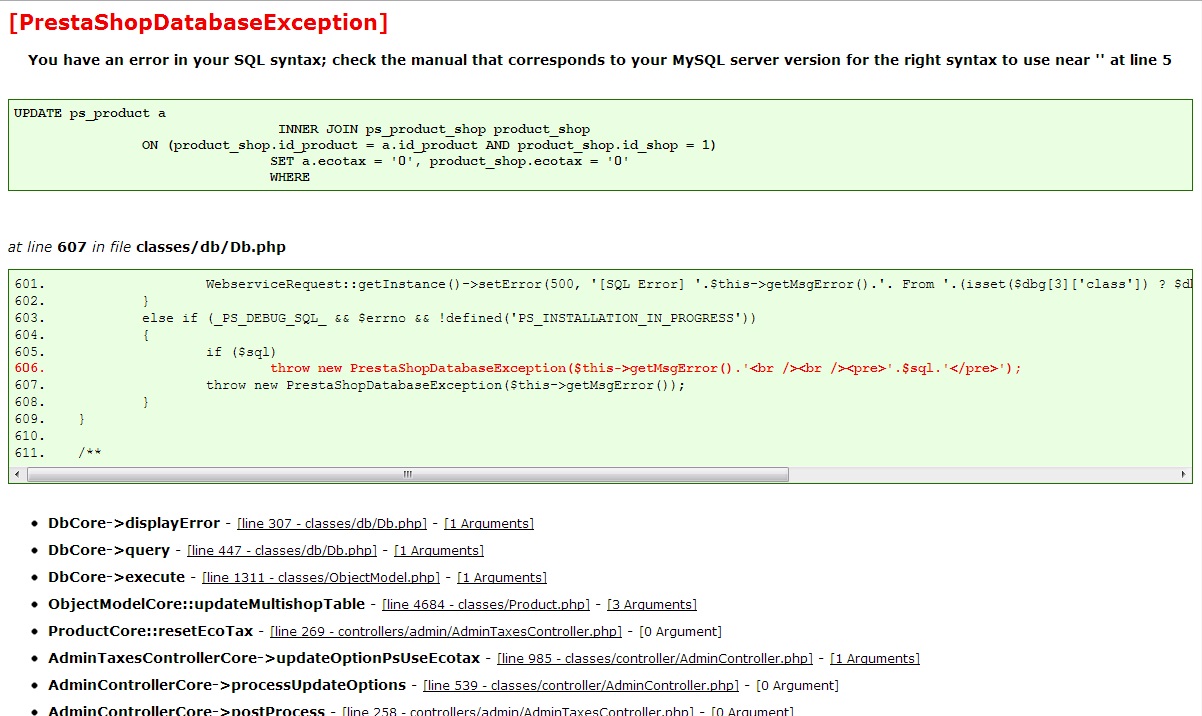Screen dimensions: 1202x716
Task: Click the DbCore->query stack entry
Action: 109,550
